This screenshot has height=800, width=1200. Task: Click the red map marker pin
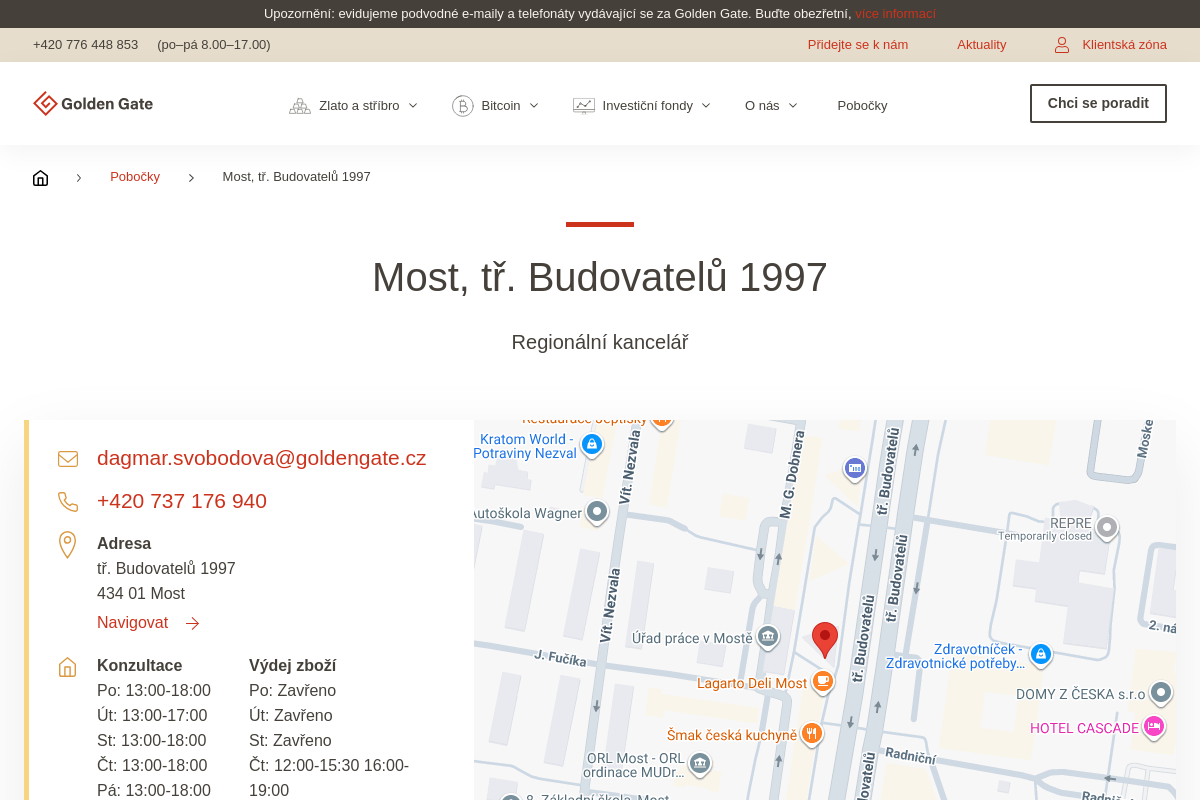click(x=825, y=640)
